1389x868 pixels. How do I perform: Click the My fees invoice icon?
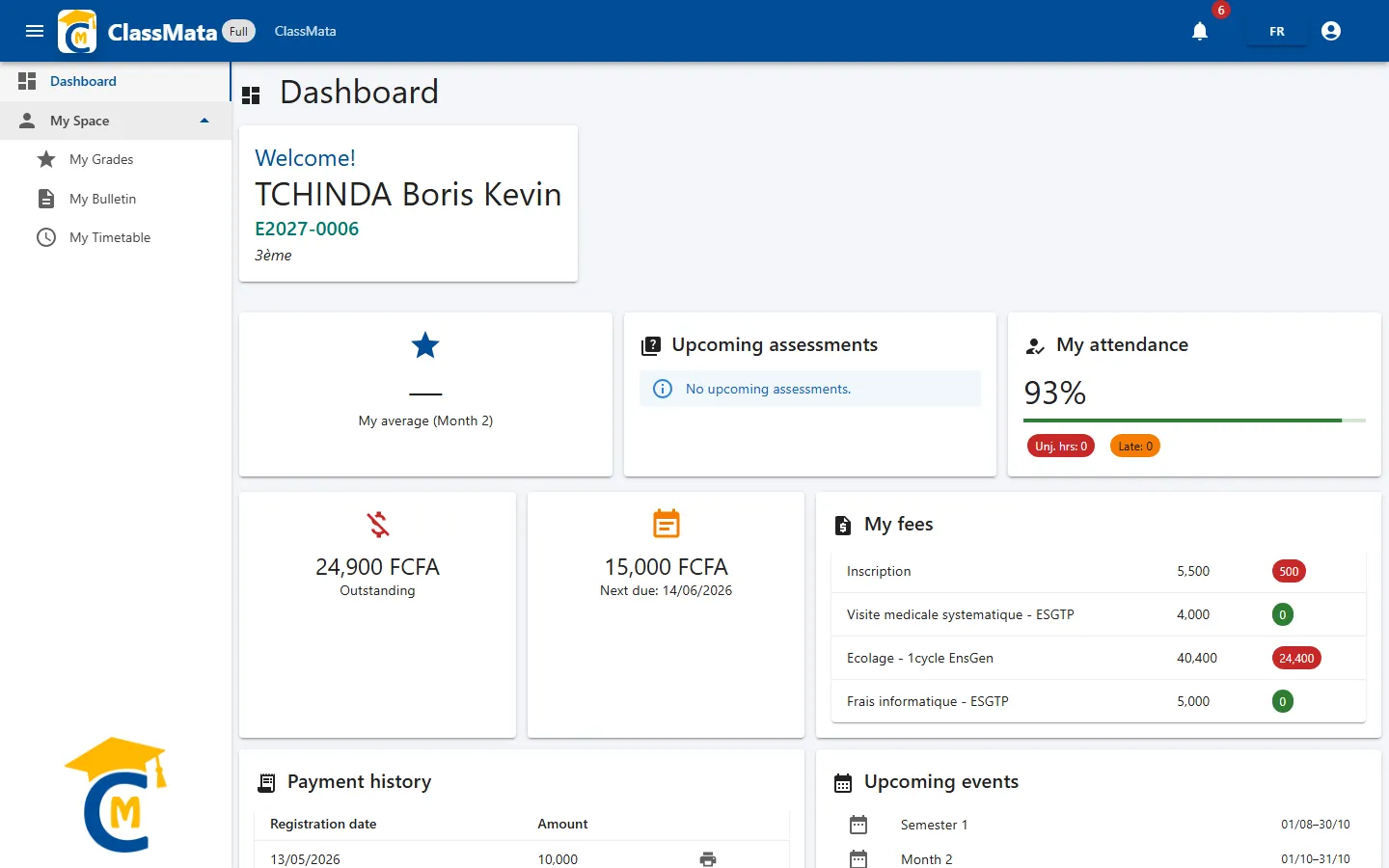click(x=843, y=525)
